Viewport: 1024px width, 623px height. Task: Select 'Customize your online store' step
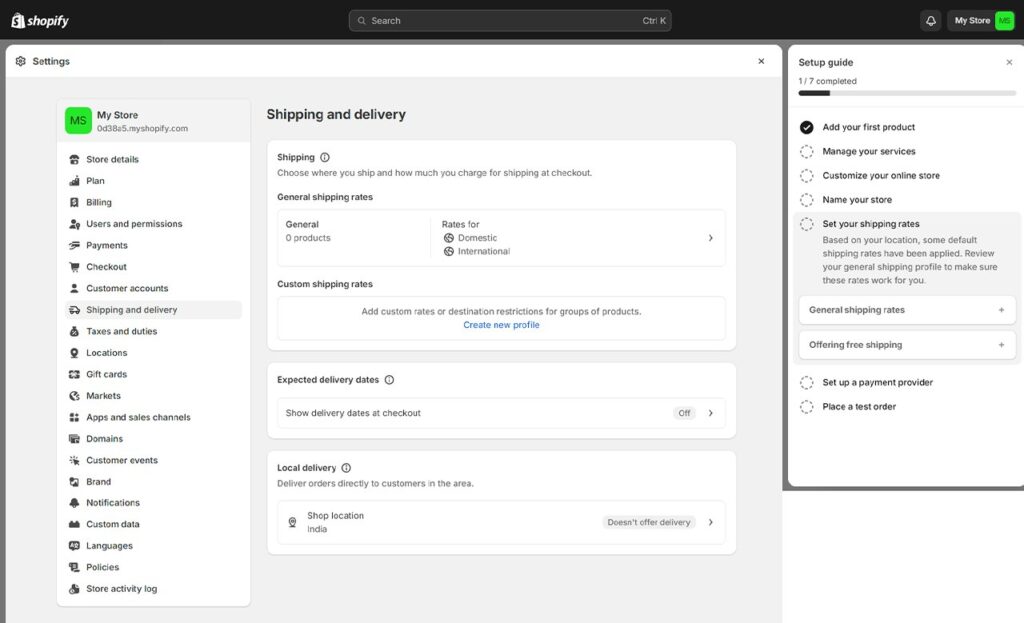tap(881, 176)
